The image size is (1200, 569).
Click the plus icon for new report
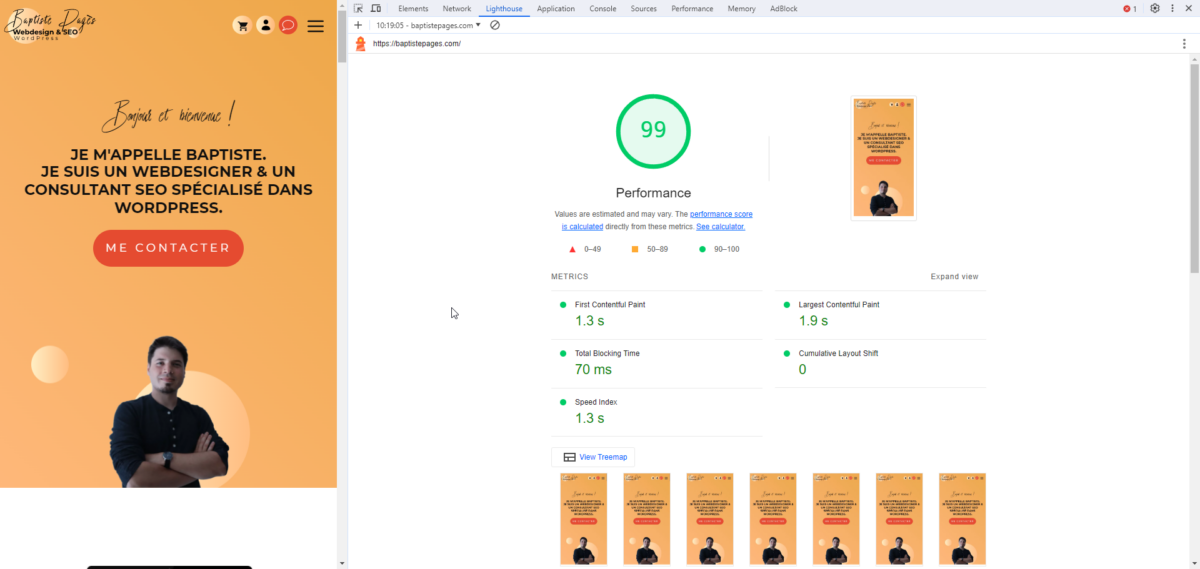(x=358, y=25)
